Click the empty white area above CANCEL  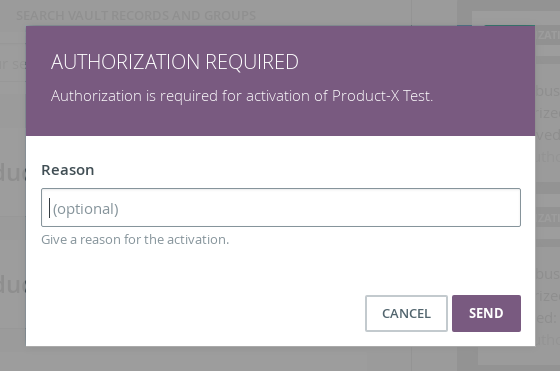(x=406, y=271)
